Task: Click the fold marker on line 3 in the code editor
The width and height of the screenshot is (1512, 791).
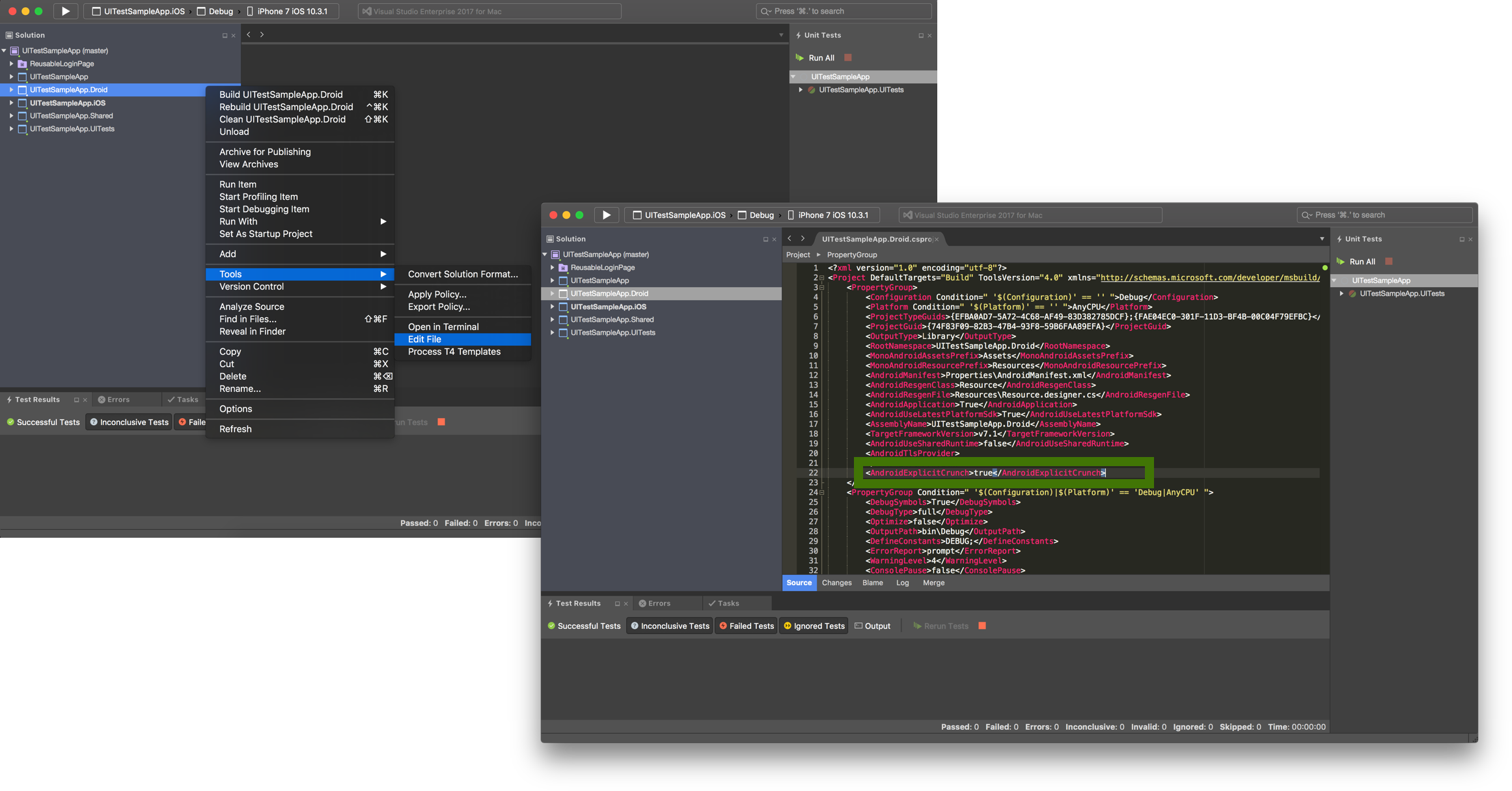Action: coord(821,288)
